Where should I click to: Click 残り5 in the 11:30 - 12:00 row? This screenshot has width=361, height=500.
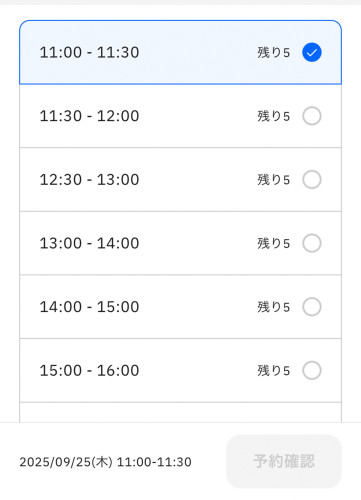pyautogui.click(x=273, y=116)
